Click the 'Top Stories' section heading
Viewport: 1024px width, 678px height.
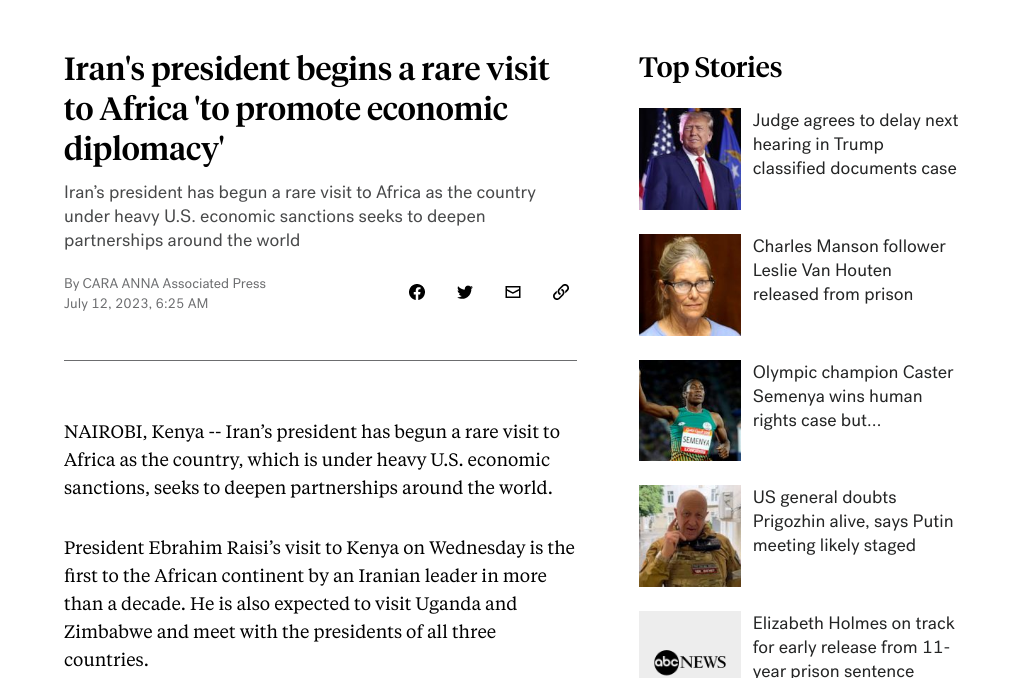coord(710,68)
